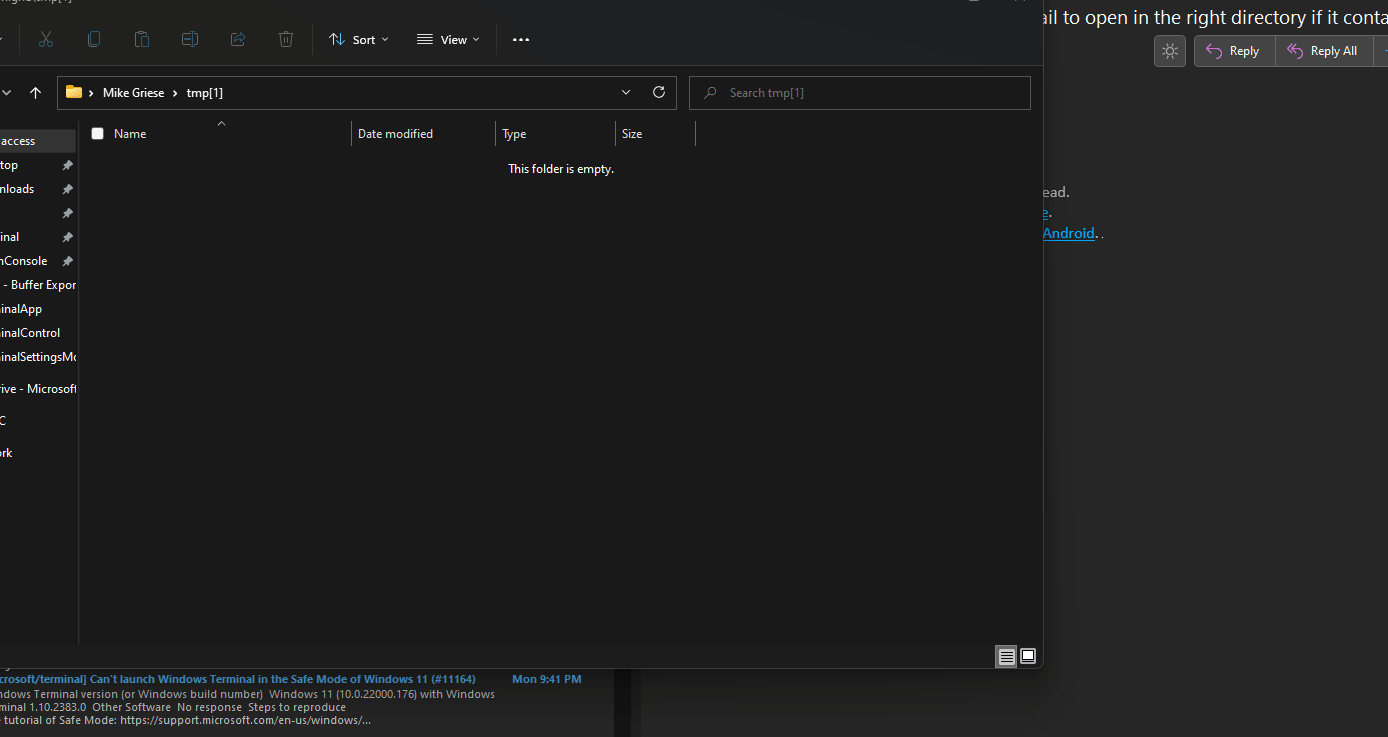The width and height of the screenshot is (1388, 737).
Task: Click inside the Search tmp[1] box
Action: (x=859, y=92)
